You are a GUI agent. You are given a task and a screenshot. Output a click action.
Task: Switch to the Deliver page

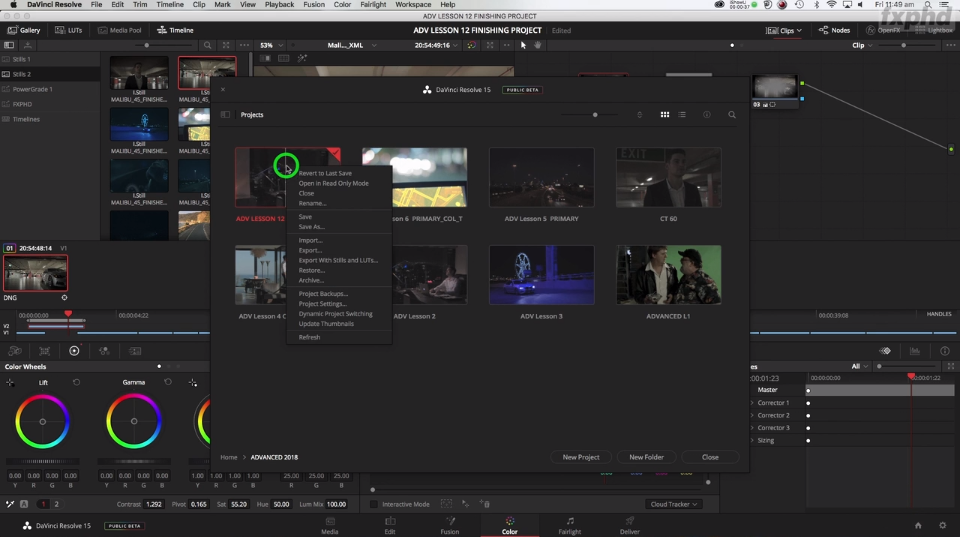point(629,525)
